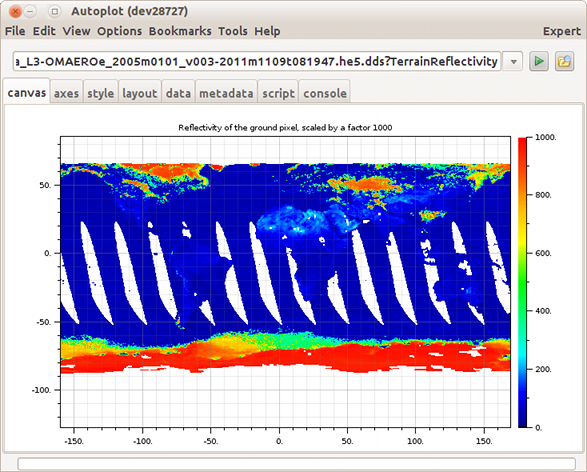Minimize the Autoplot window
This screenshot has width=587, height=472.
(x=30, y=12)
